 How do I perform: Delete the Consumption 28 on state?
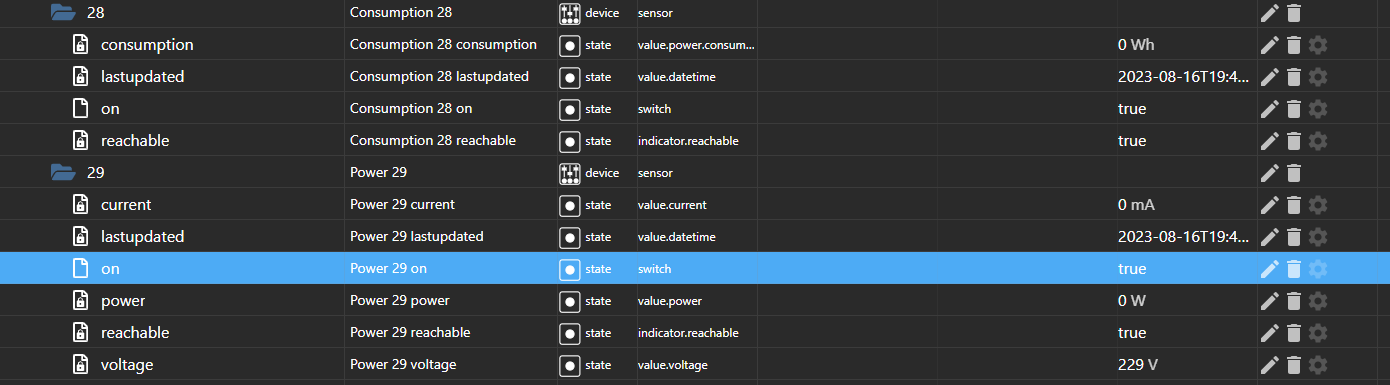(1294, 109)
